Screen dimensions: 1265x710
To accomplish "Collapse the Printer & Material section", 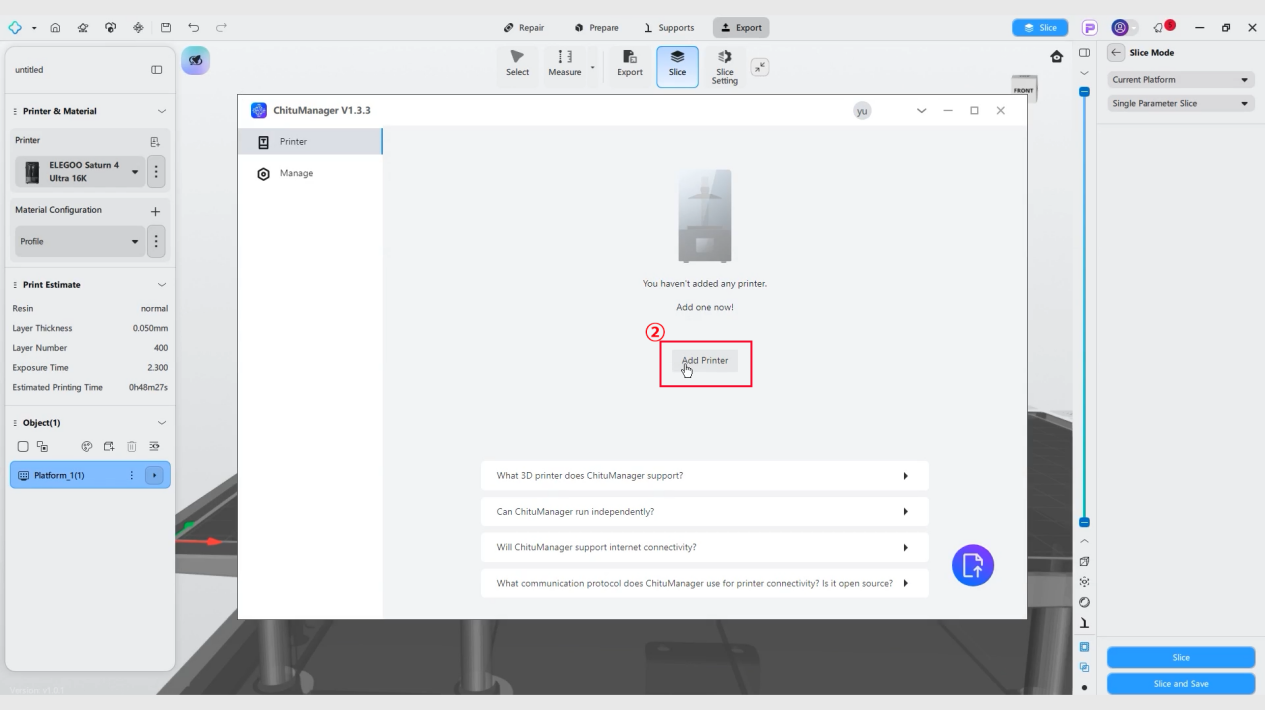I will pos(162,111).
